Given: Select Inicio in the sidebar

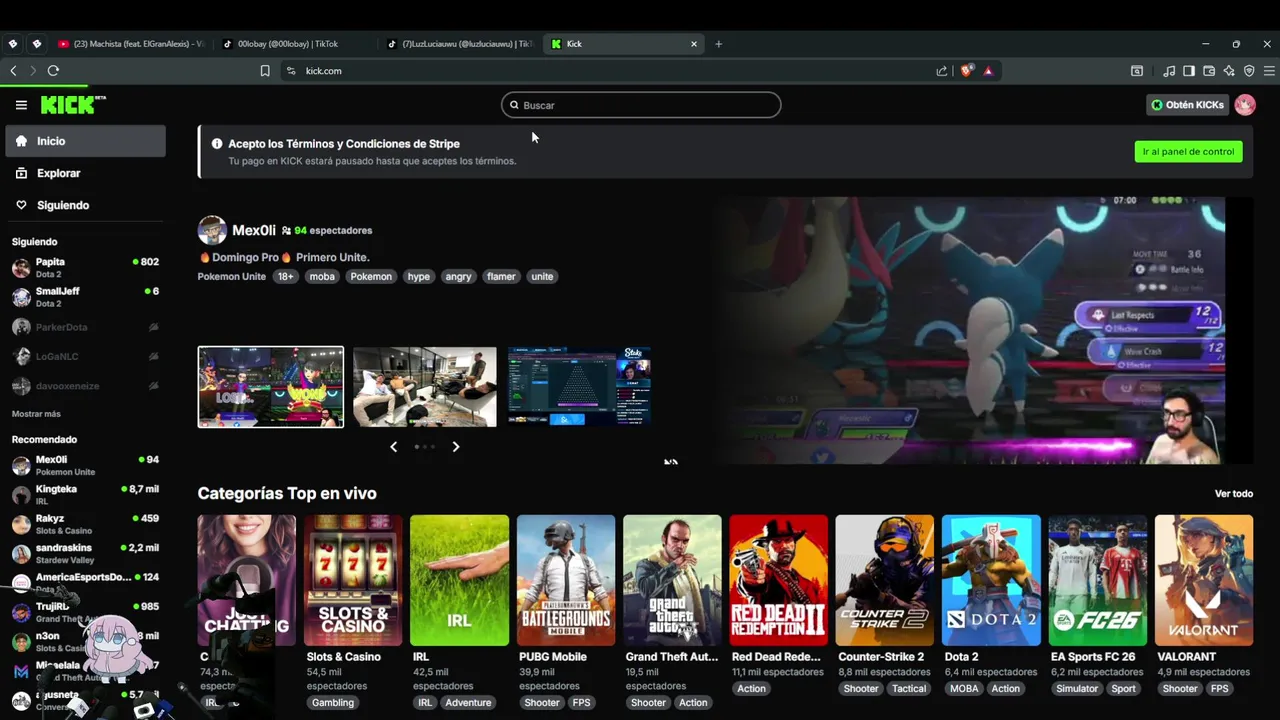Looking at the screenshot, I should pos(85,141).
